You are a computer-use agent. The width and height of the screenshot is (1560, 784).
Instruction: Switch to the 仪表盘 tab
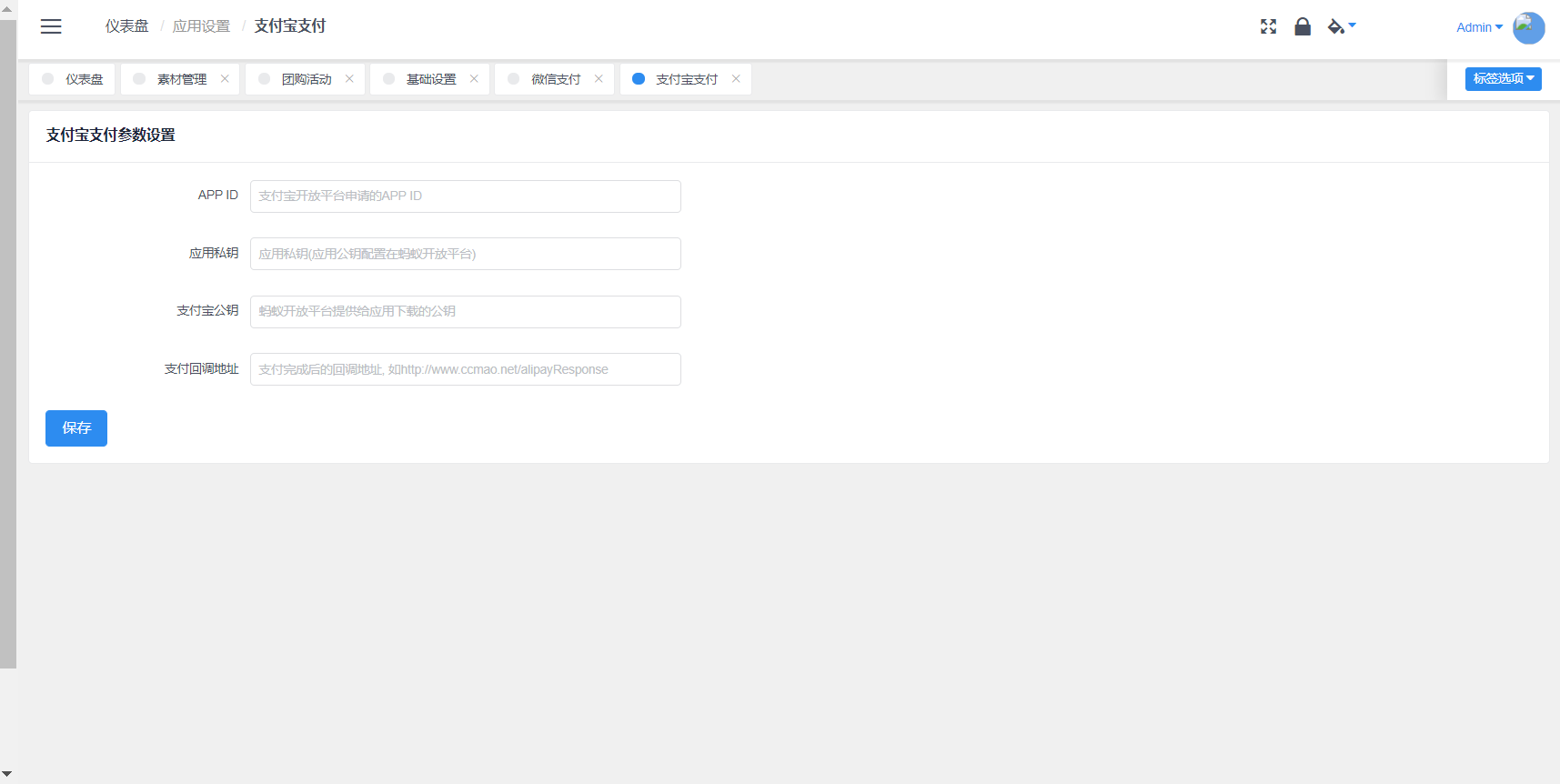pos(83,79)
